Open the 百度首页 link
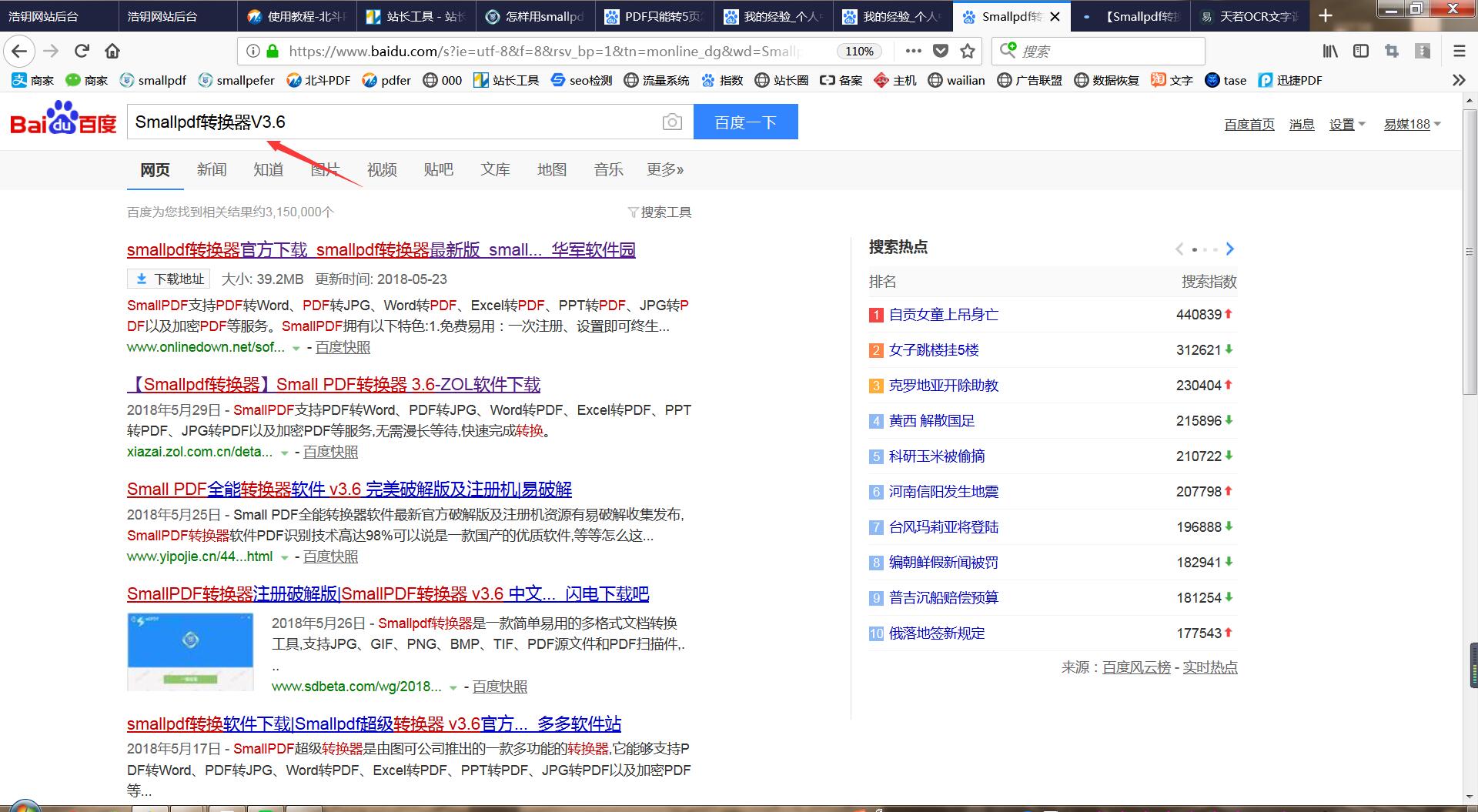This screenshot has height=812, width=1478. coord(1249,125)
